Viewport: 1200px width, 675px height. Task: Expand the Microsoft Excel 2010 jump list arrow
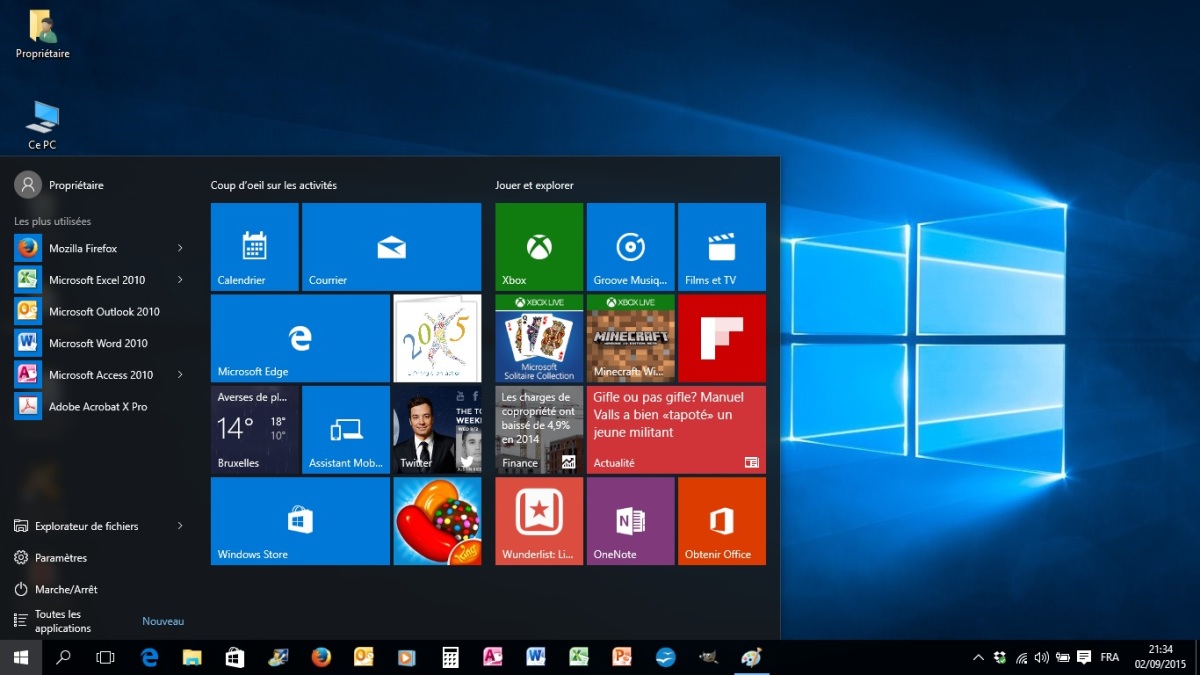coord(180,280)
